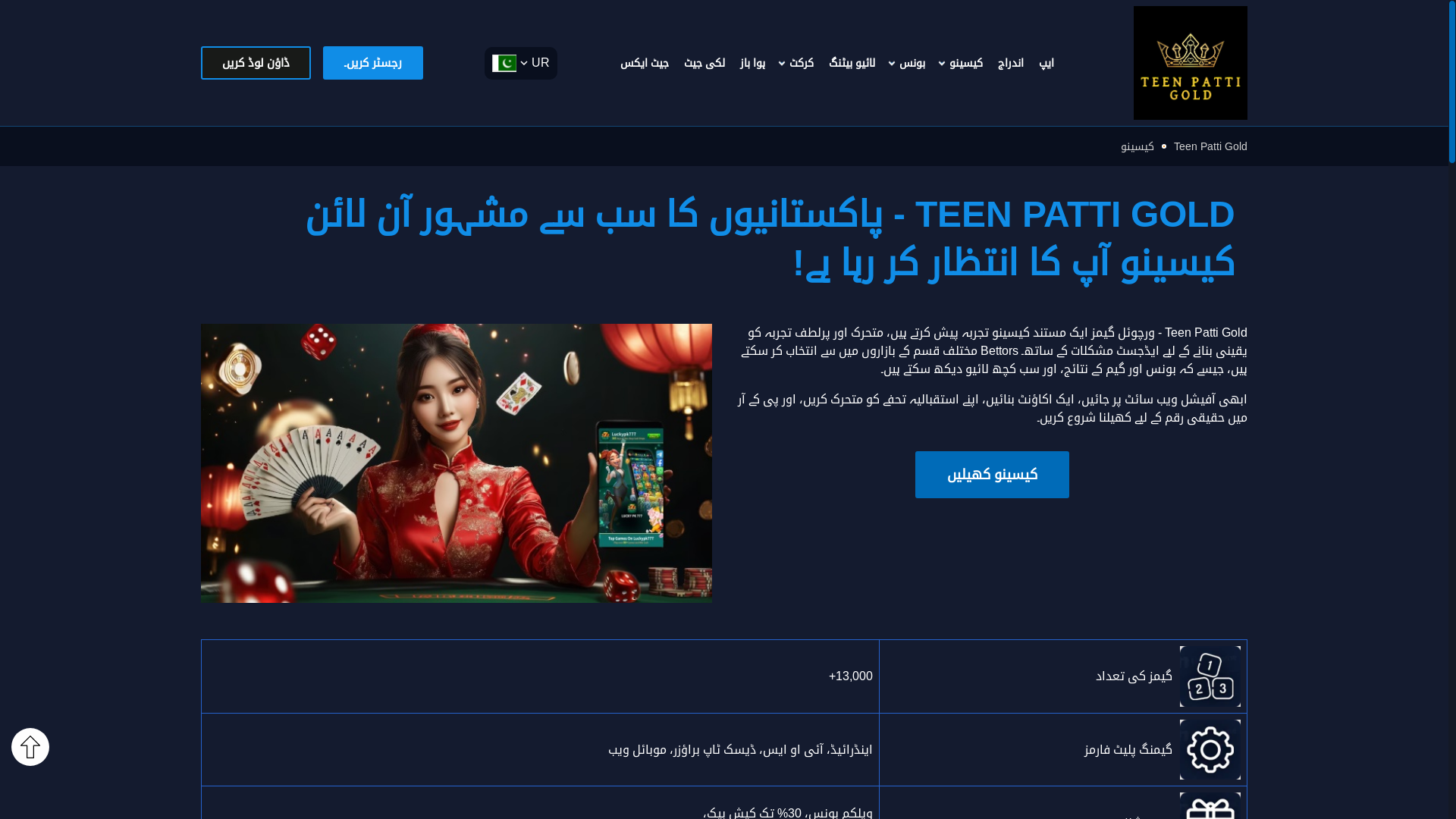Open the UR language dropdown
Screen dimensions: 1456x819
point(521,63)
